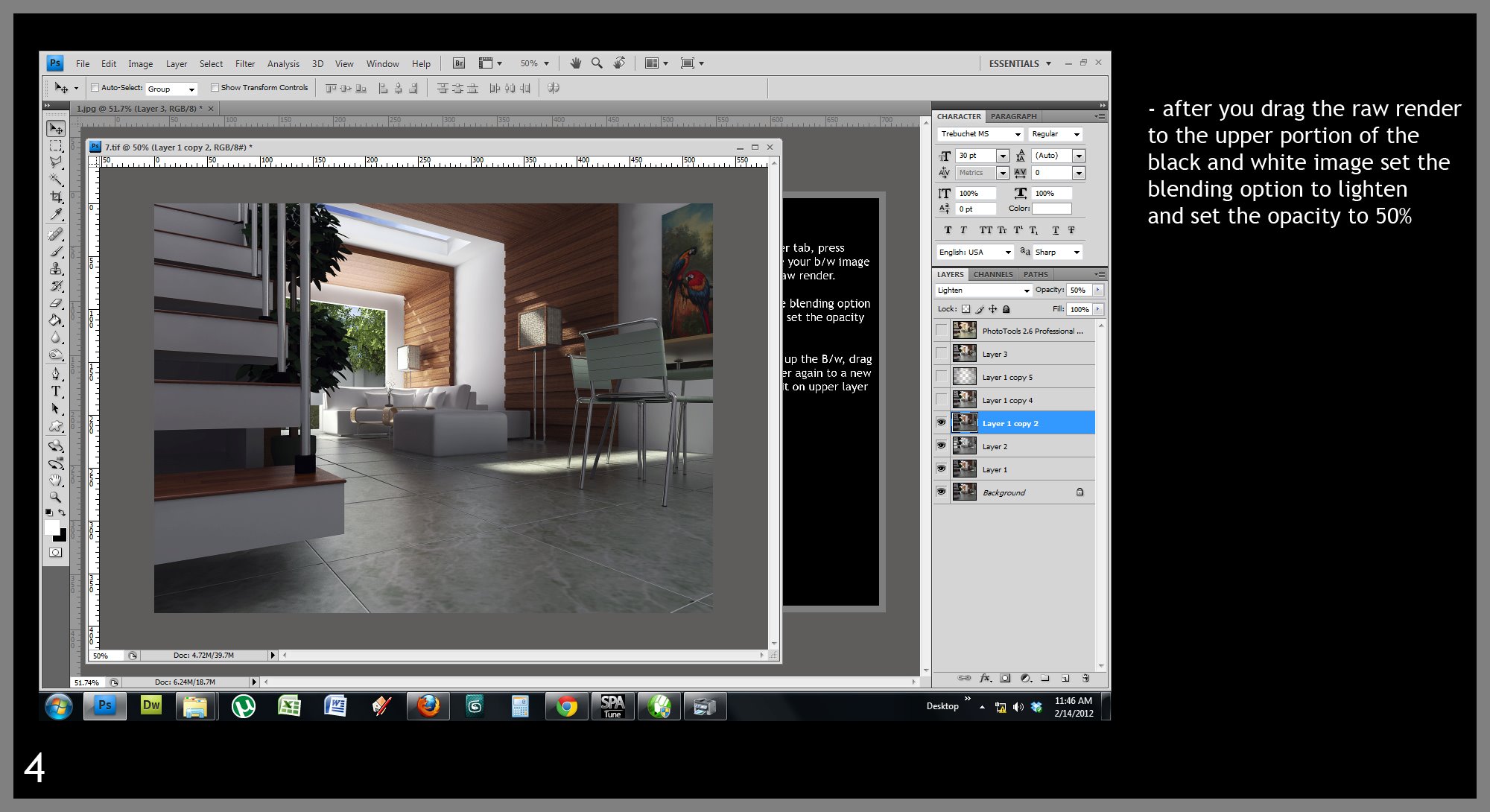This screenshot has height=812, width=1490.
Task: Open the Filter menu
Action: click(x=244, y=64)
